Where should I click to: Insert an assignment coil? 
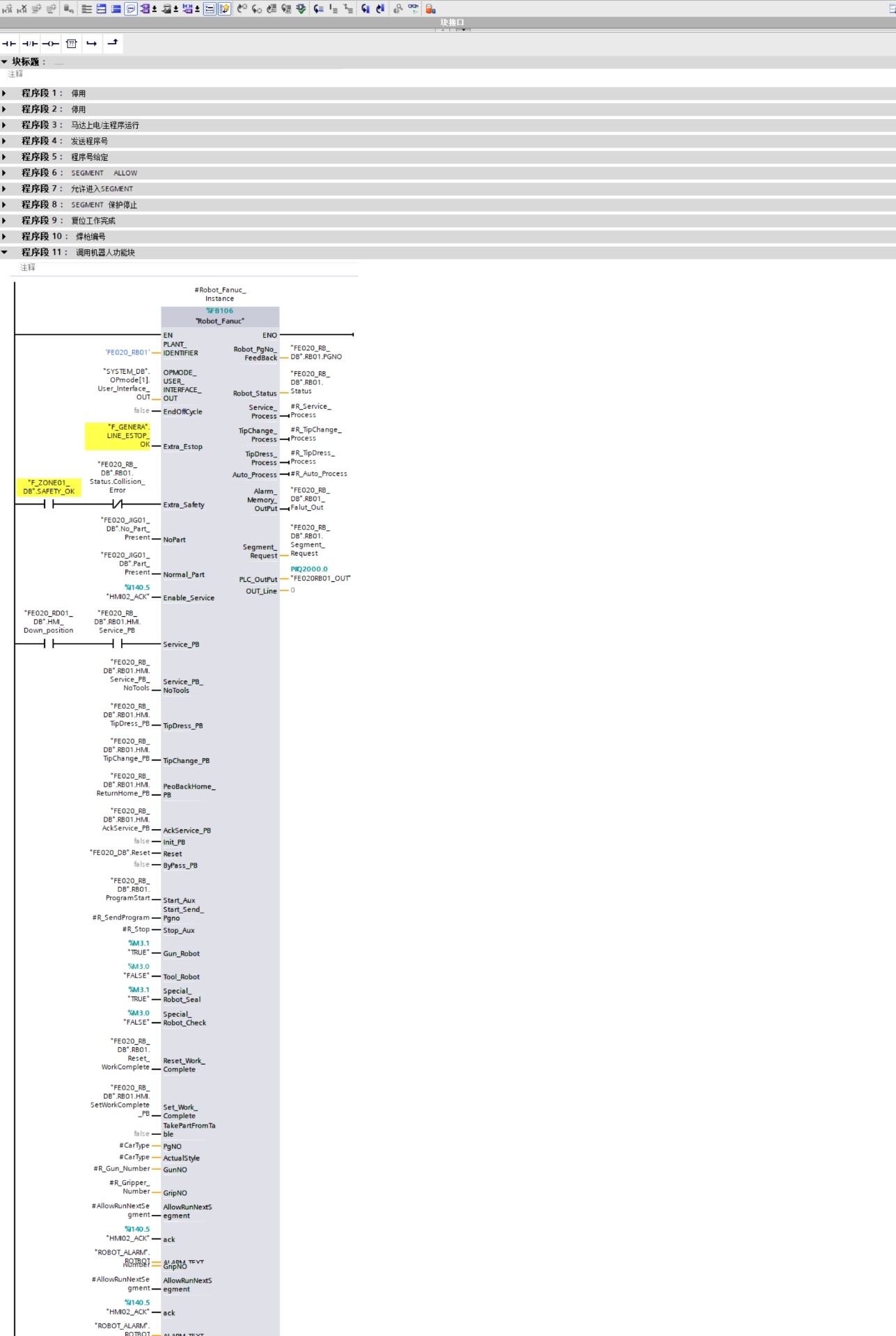pyautogui.click(x=51, y=43)
